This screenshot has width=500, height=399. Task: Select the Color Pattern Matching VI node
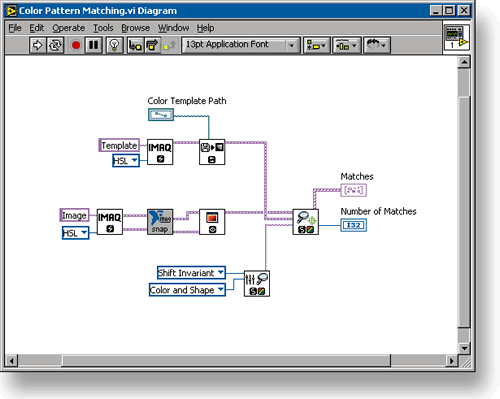pos(306,222)
